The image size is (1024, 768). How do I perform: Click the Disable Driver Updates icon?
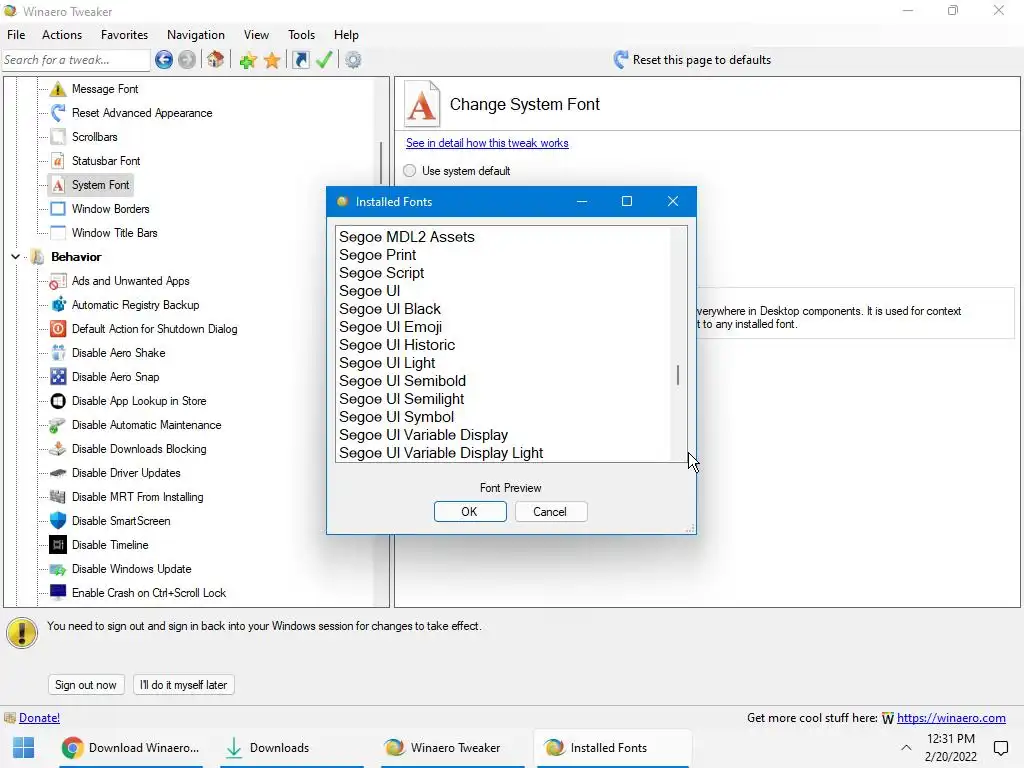58,473
